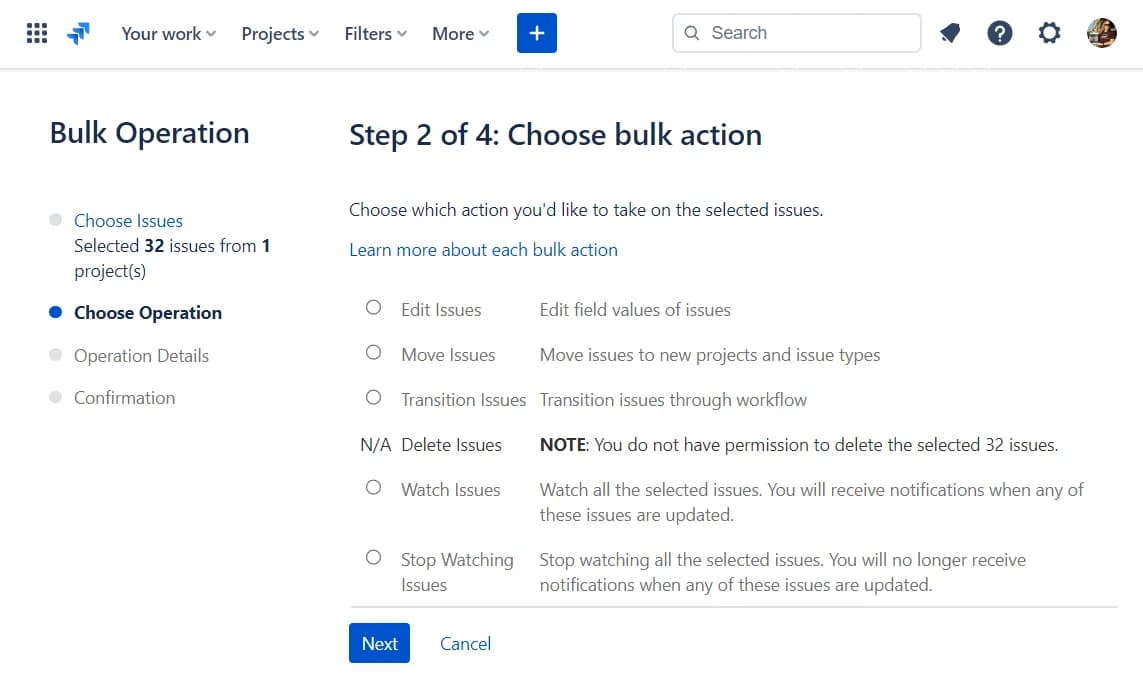Open the notifications bell icon
The height and width of the screenshot is (682, 1143).
point(950,33)
